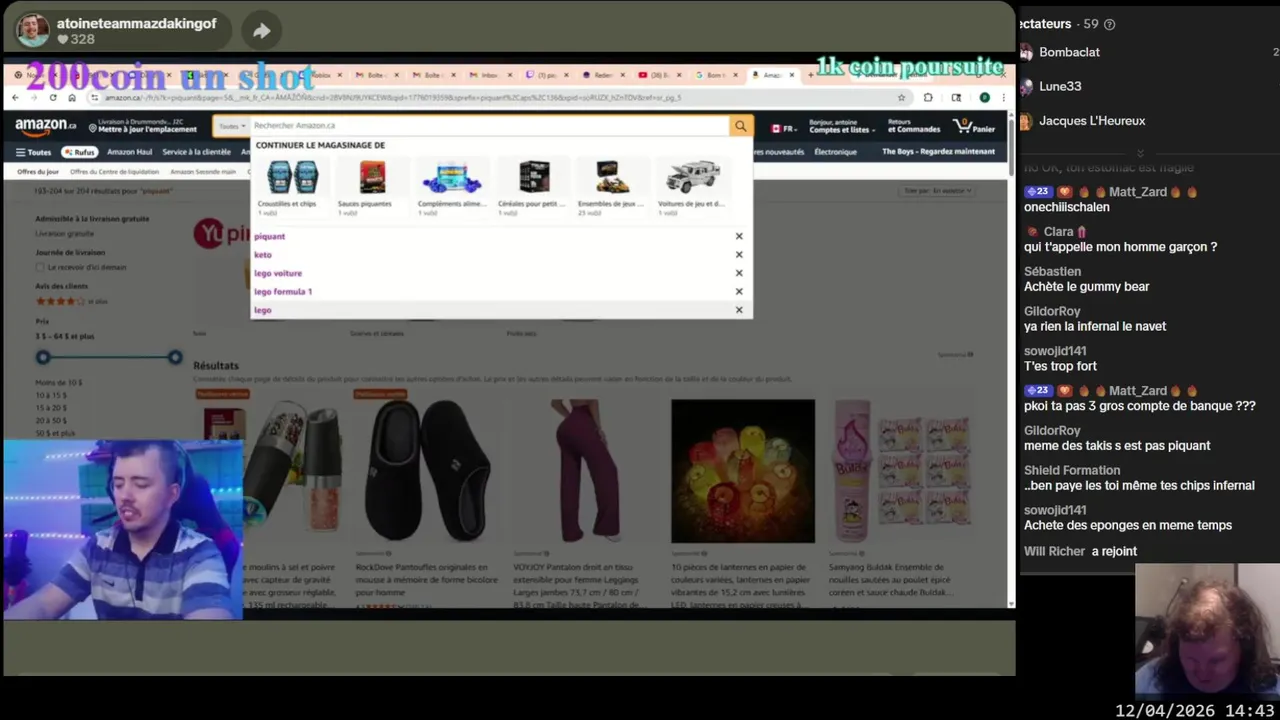Choose the 'lego' search history suggestion
1280x720 pixels.
click(262, 310)
